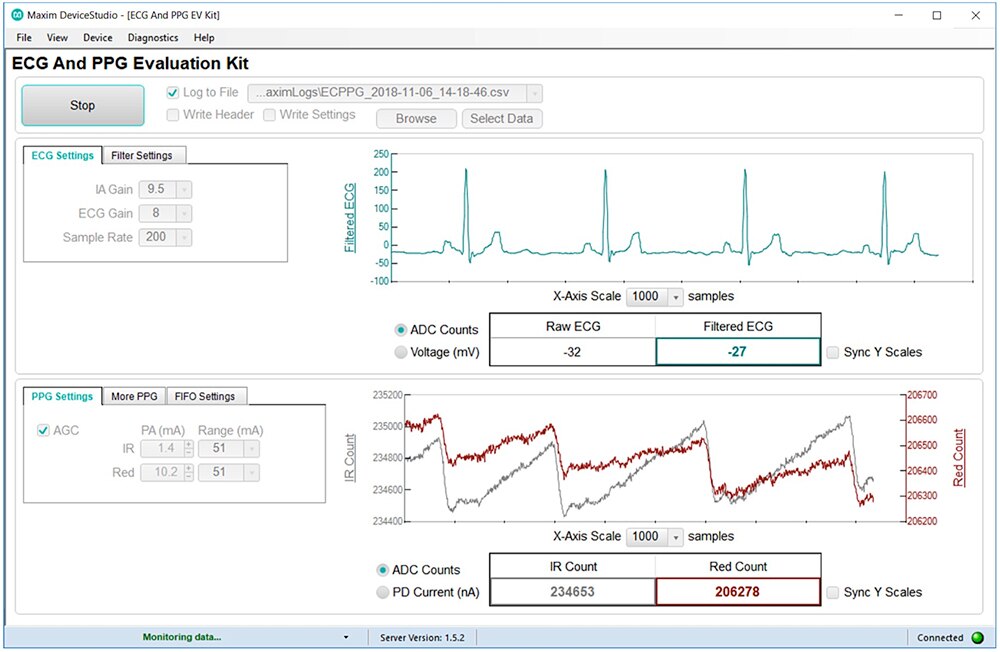Open the ECG X-Axis Scale dropdown
The image size is (1000, 652).
coord(675,297)
